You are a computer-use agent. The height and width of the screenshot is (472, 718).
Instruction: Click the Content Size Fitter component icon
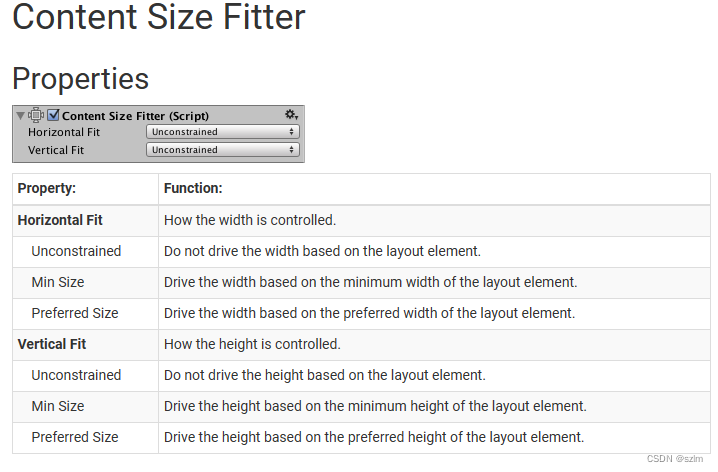point(36,115)
